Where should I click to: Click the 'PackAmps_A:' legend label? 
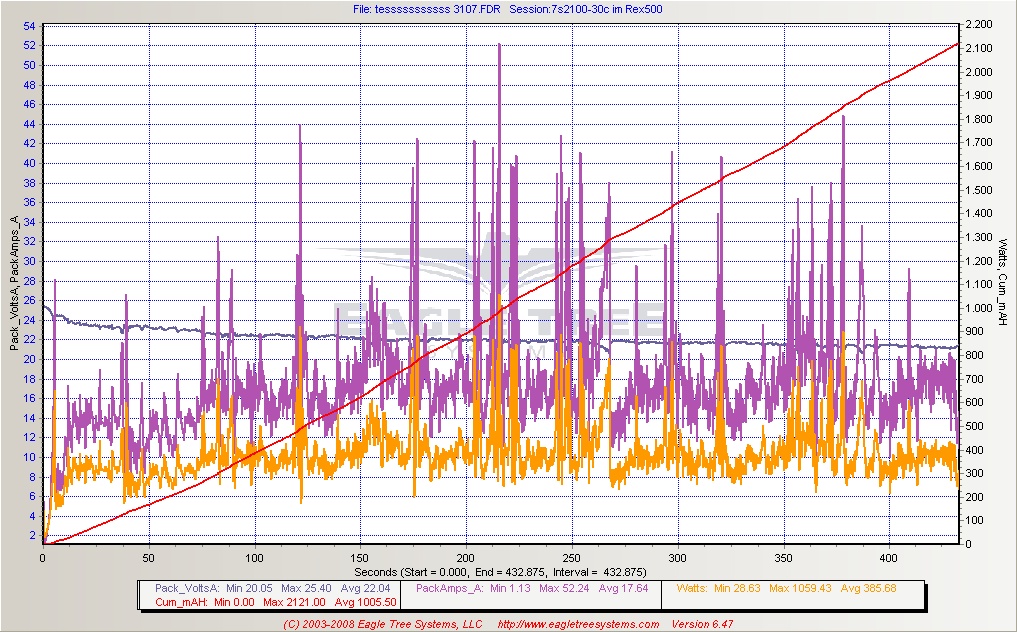point(450,589)
